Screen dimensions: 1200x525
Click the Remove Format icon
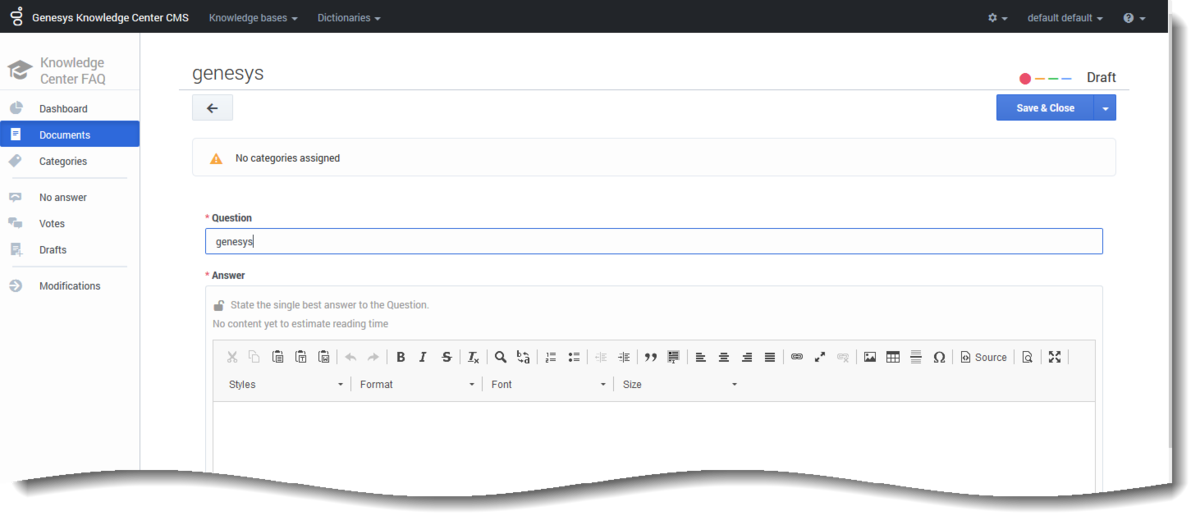(x=474, y=357)
